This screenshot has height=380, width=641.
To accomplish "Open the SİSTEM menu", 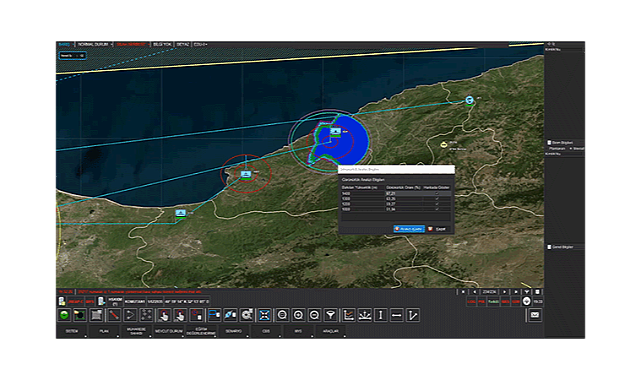I will point(72,331).
